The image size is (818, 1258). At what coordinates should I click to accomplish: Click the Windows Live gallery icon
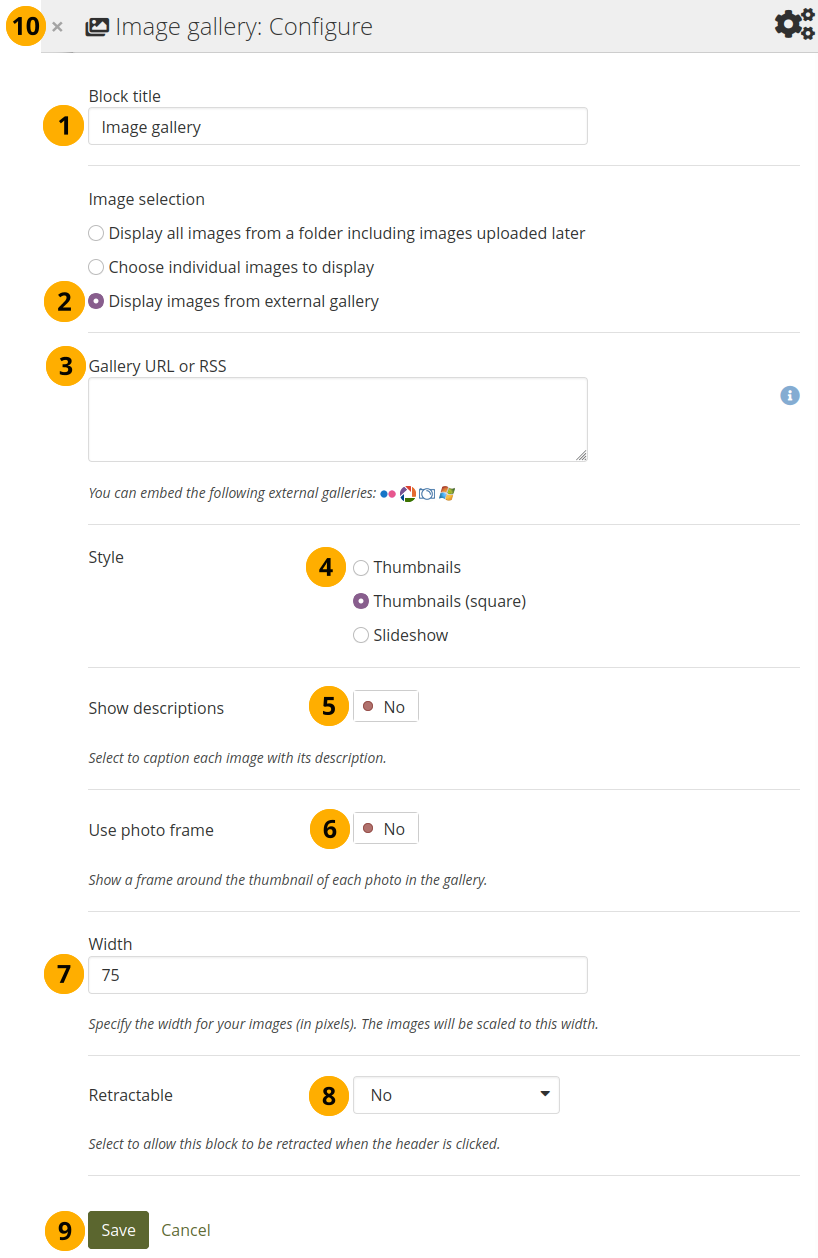click(x=446, y=494)
